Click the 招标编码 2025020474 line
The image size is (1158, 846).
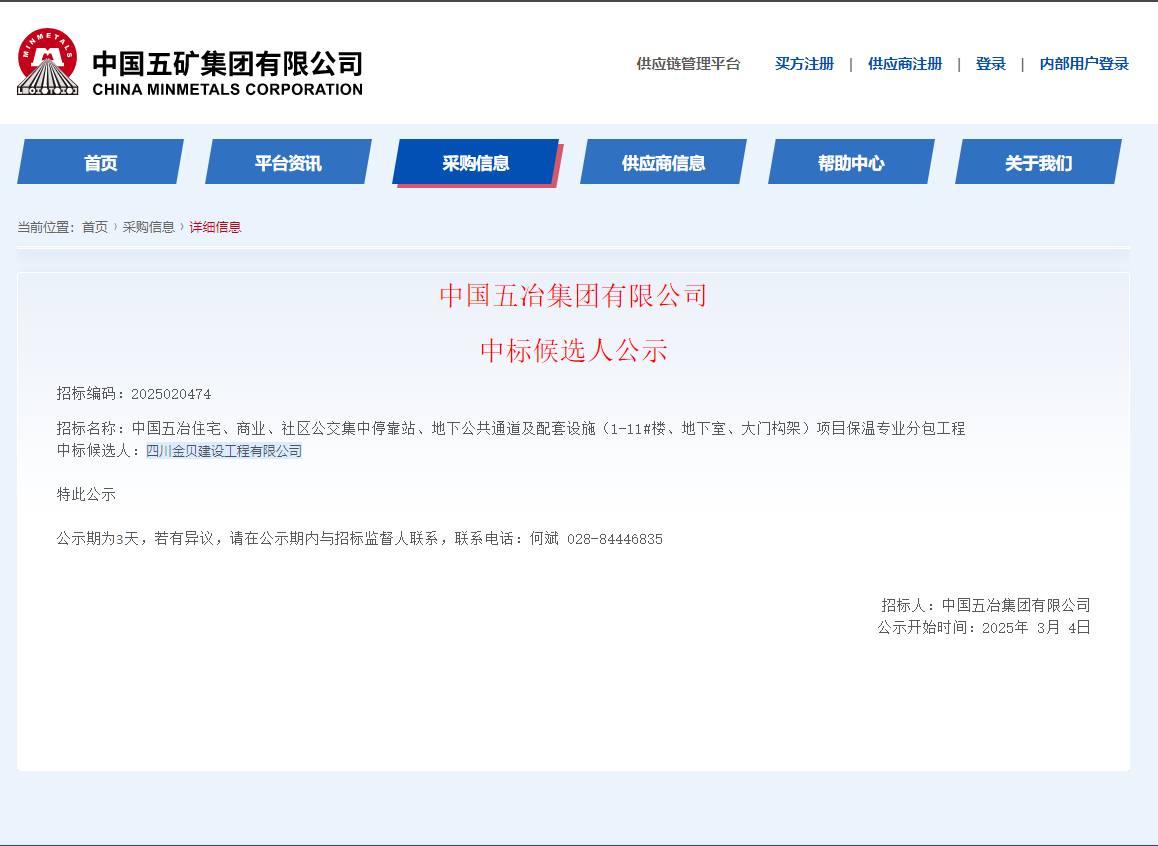coord(134,394)
